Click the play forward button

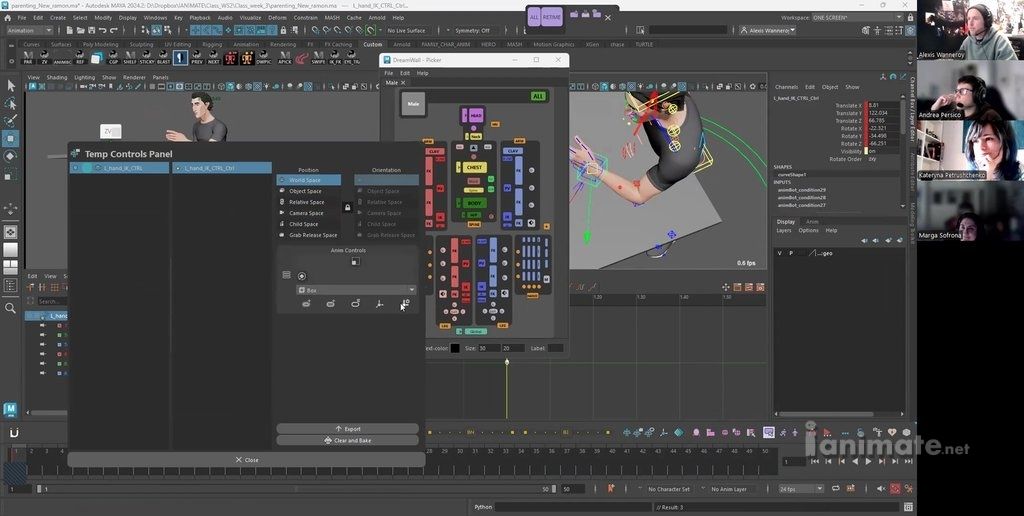tap(868, 461)
